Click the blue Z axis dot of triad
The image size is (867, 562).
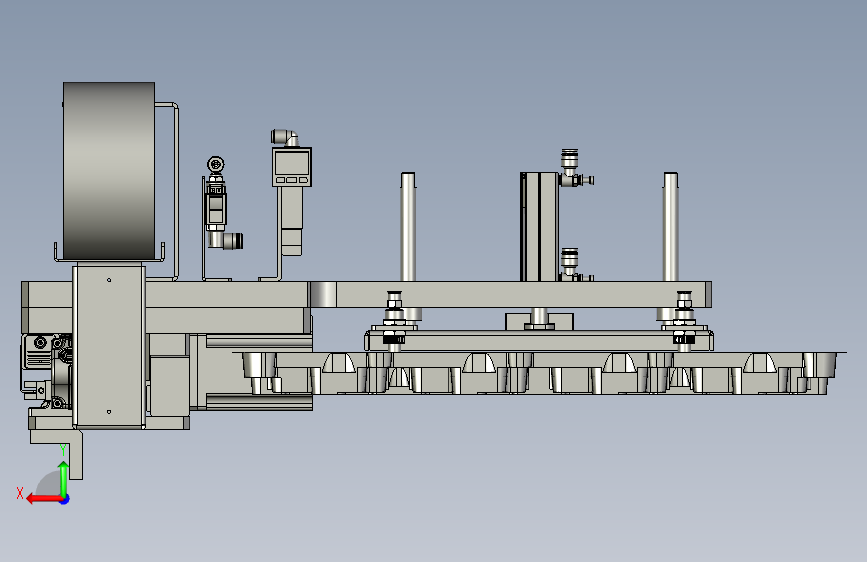coord(65,499)
